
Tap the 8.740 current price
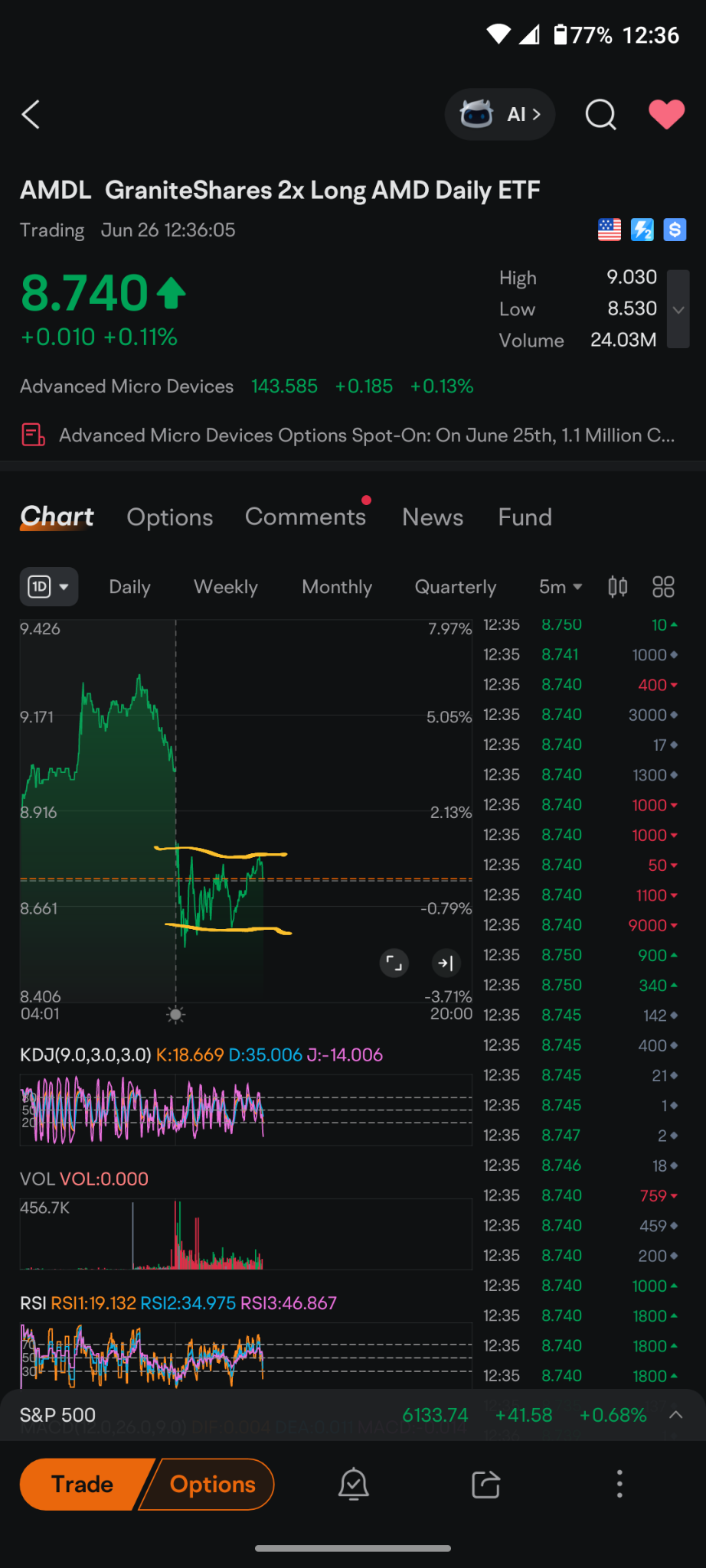click(x=84, y=292)
